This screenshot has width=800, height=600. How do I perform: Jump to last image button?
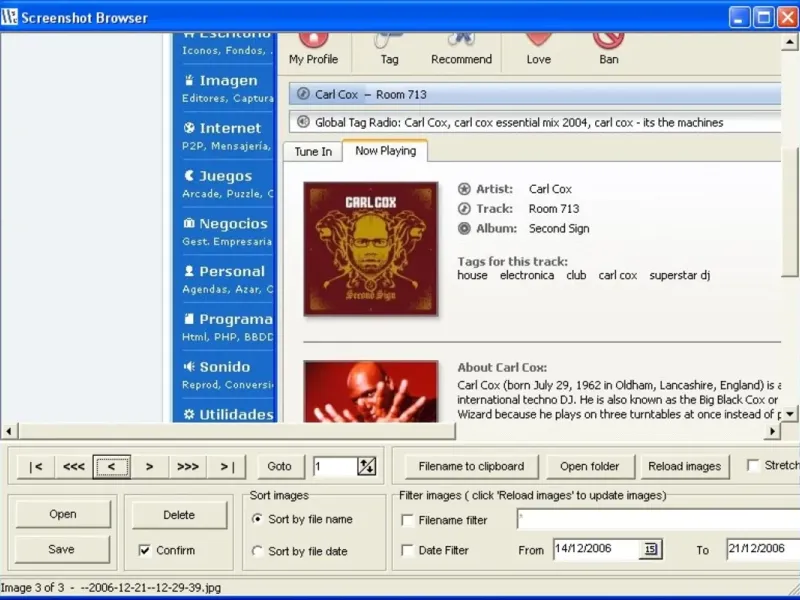click(x=227, y=466)
